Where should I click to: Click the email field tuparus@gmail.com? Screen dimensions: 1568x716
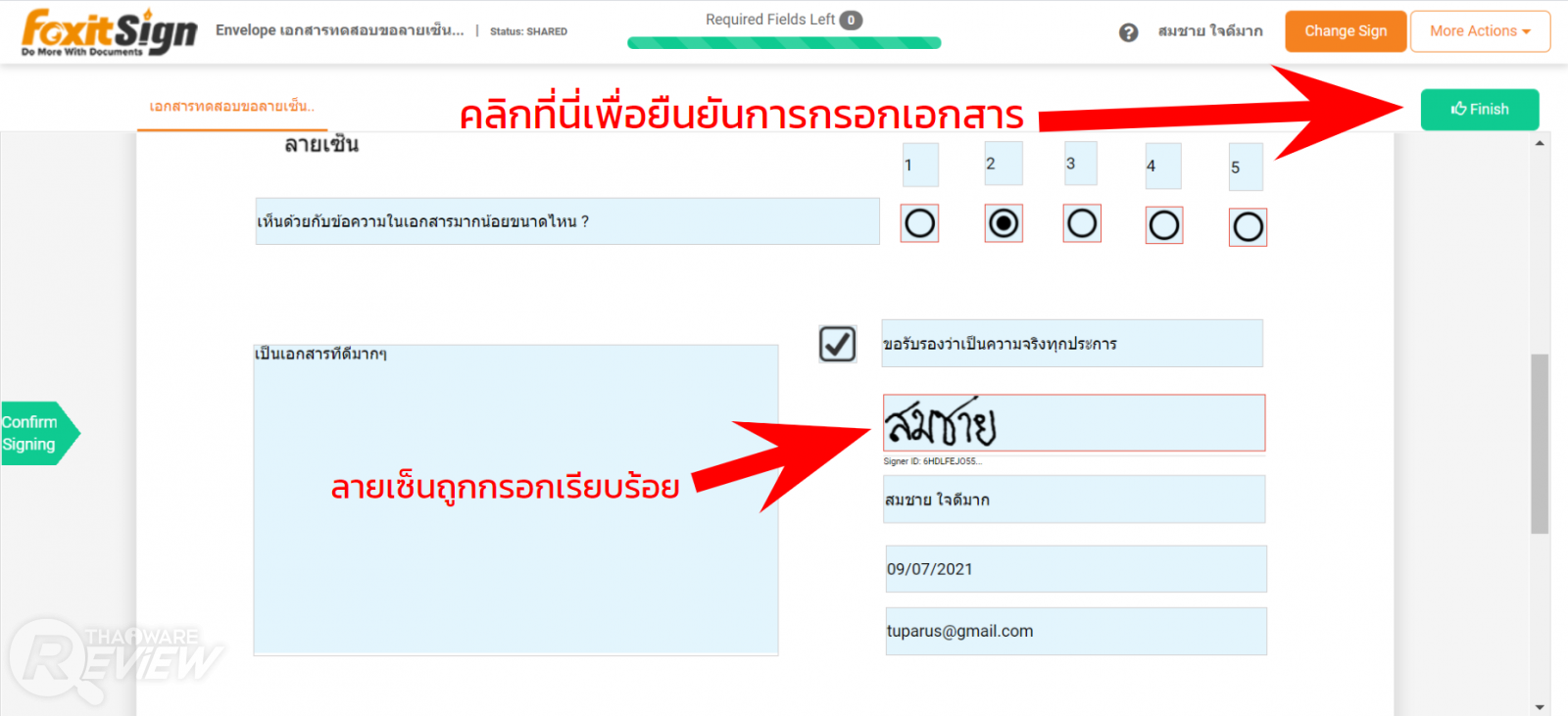tap(1076, 632)
